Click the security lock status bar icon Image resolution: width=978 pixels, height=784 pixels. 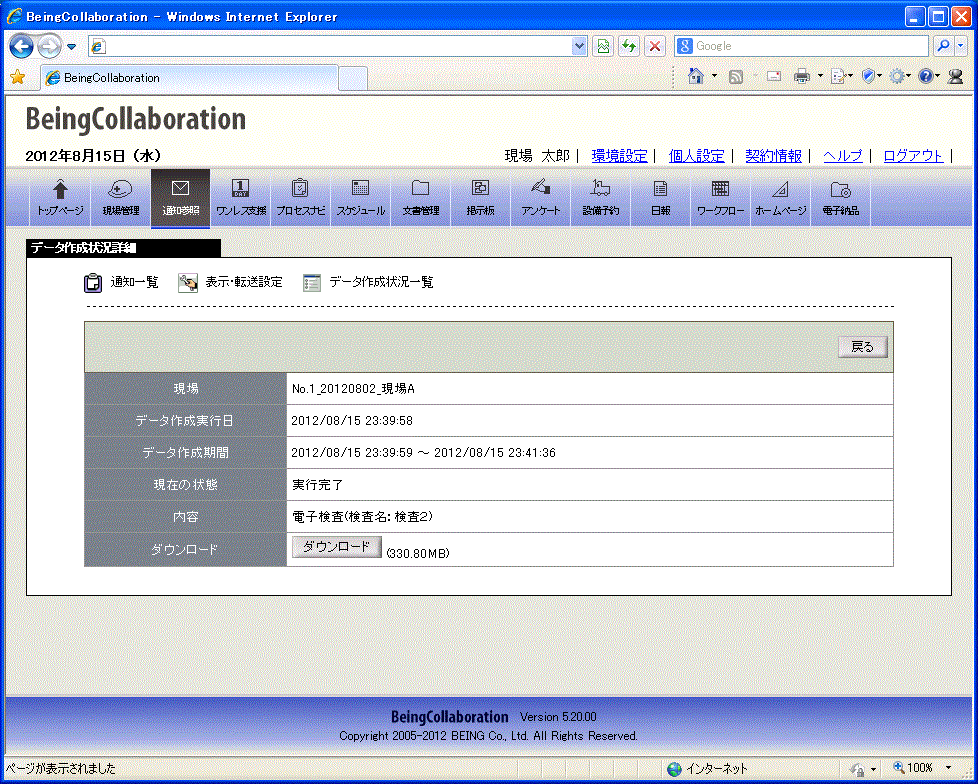click(x=858, y=768)
